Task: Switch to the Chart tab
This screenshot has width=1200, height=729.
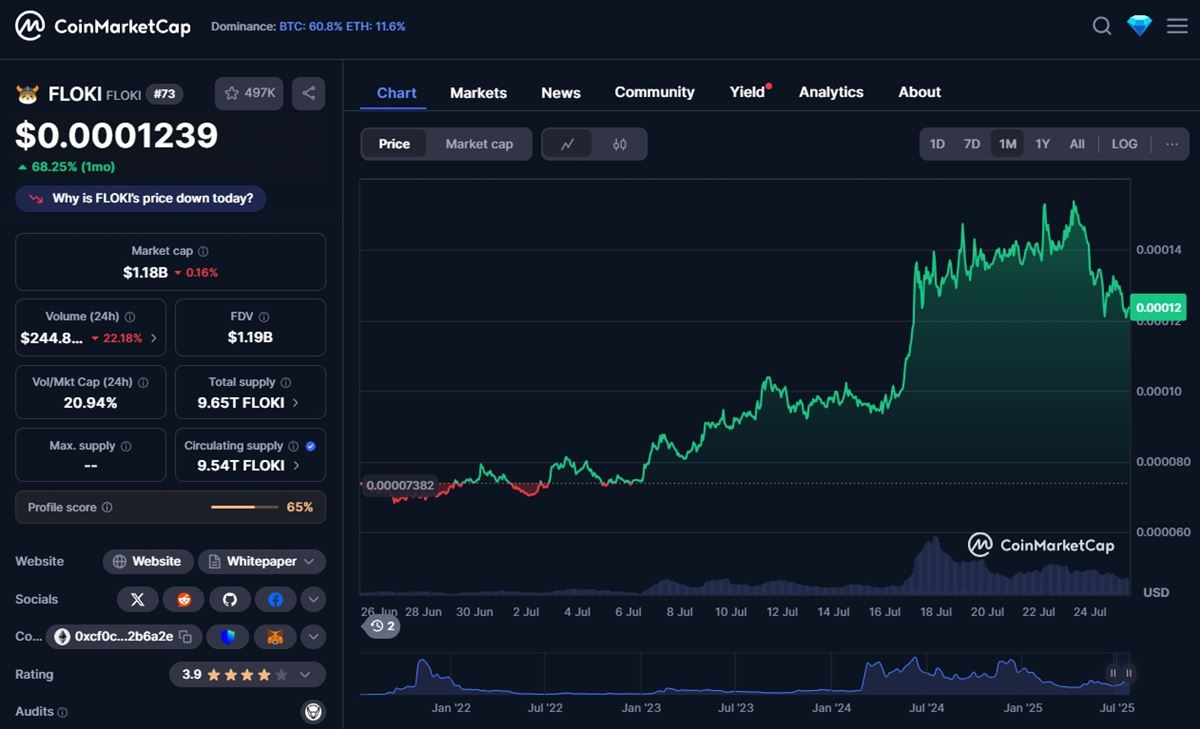Action: click(397, 93)
